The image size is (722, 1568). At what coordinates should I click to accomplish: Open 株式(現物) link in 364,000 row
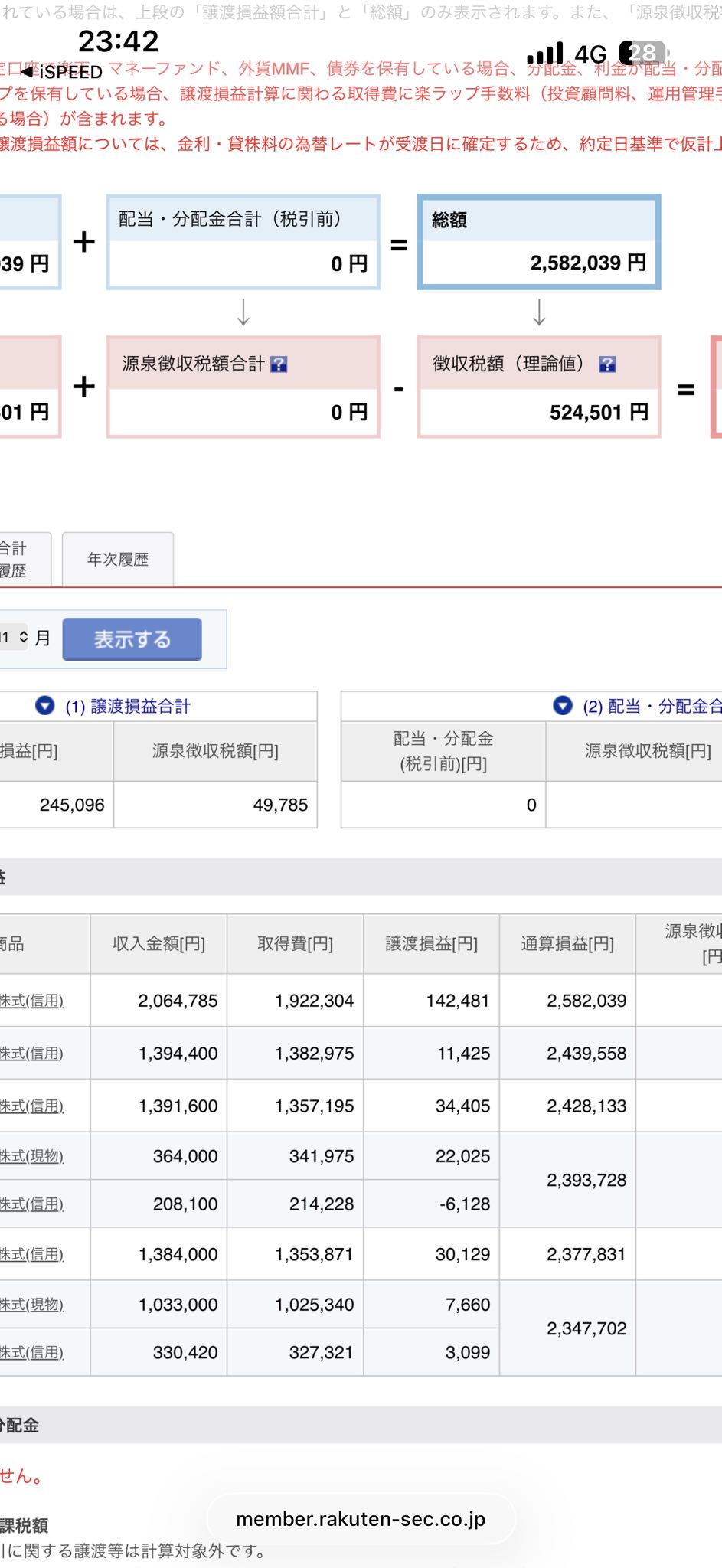[32, 1156]
